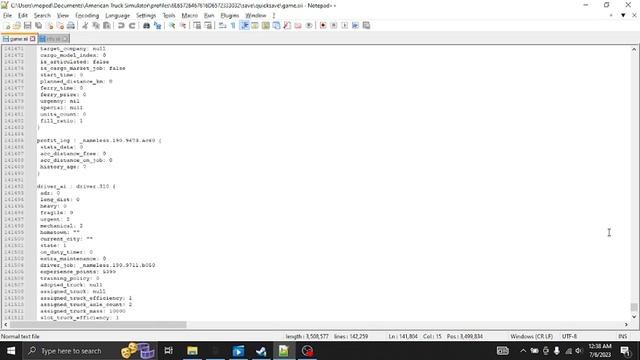This screenshot has width=640, height=360.
Task: Click the 'driver_ai : driver.310 {' line
Action: pyautogui.click(x=76, y=187)
